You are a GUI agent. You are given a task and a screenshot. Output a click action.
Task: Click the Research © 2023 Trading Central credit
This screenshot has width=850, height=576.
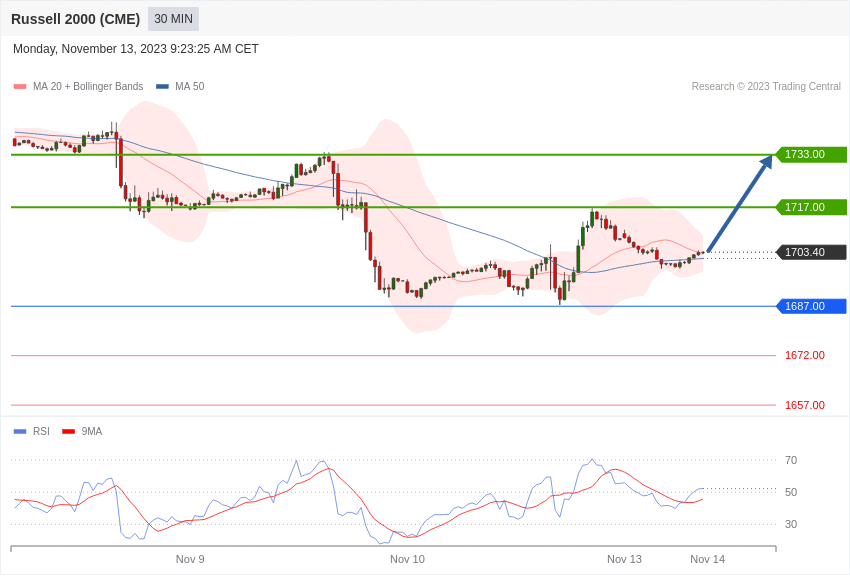tap(766, 87)
